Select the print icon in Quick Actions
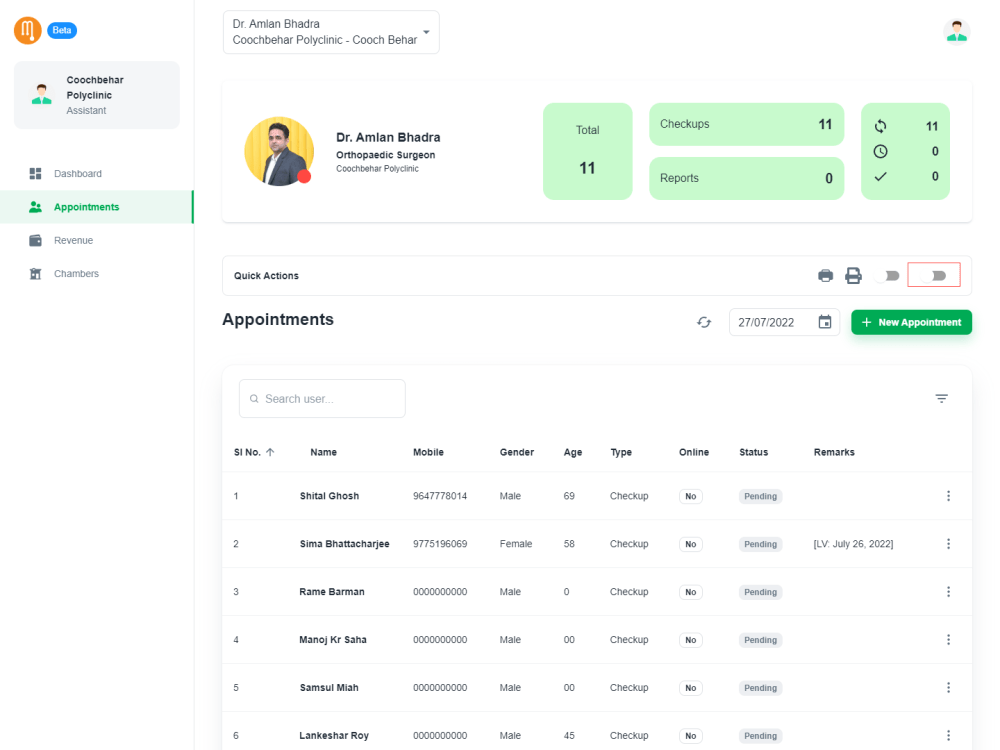 tap(825, 274)
